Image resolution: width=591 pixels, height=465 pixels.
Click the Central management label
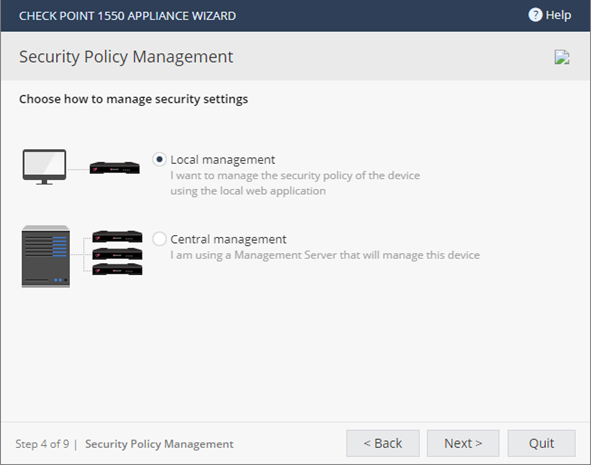click(x=228, y=239)
